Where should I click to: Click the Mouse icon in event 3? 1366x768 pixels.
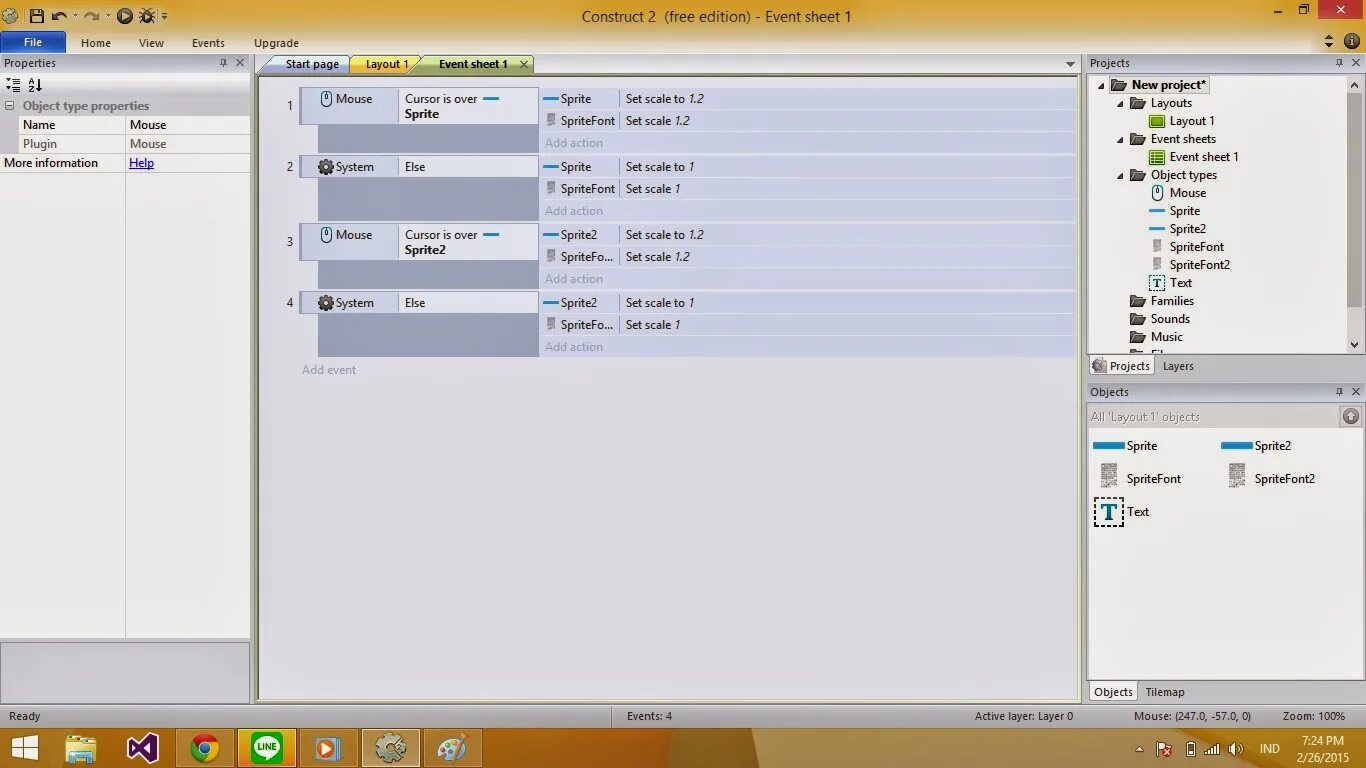coord(326,235)
